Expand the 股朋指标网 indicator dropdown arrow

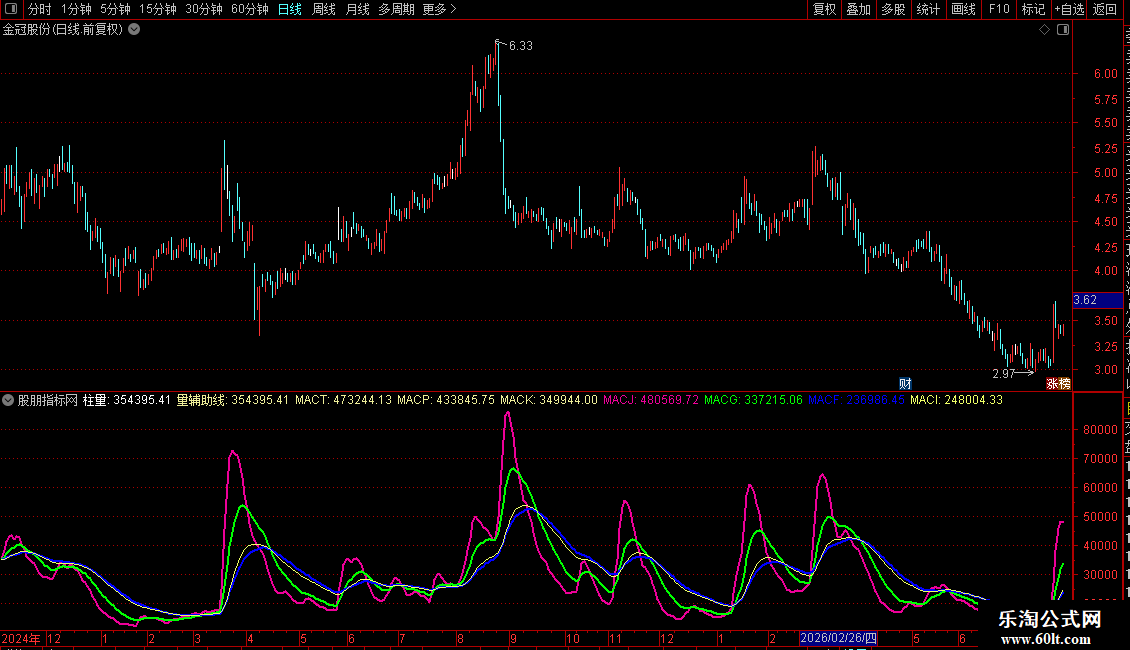[8, 400]
